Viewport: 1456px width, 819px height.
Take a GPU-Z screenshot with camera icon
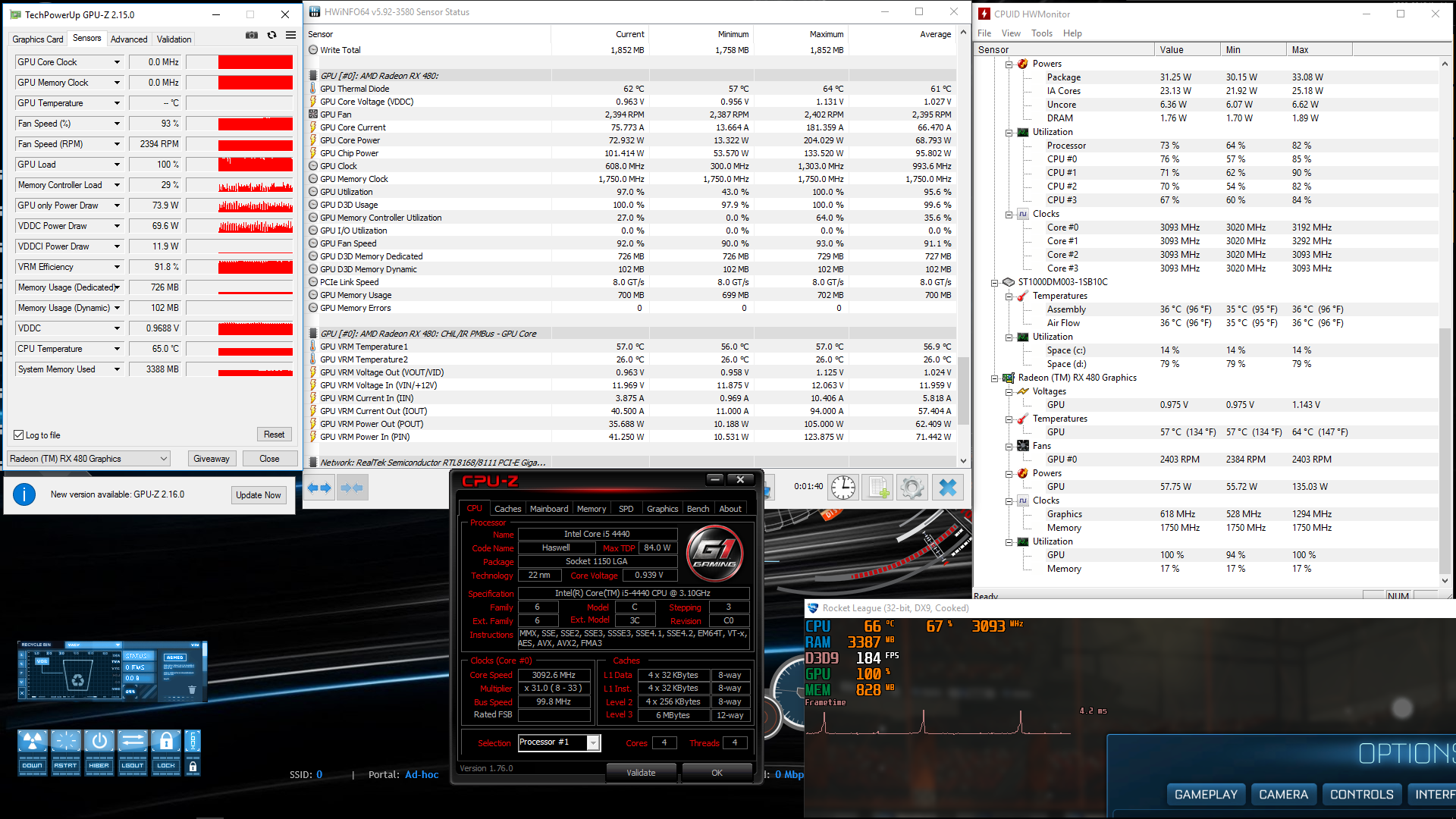[x=252, y=35]
